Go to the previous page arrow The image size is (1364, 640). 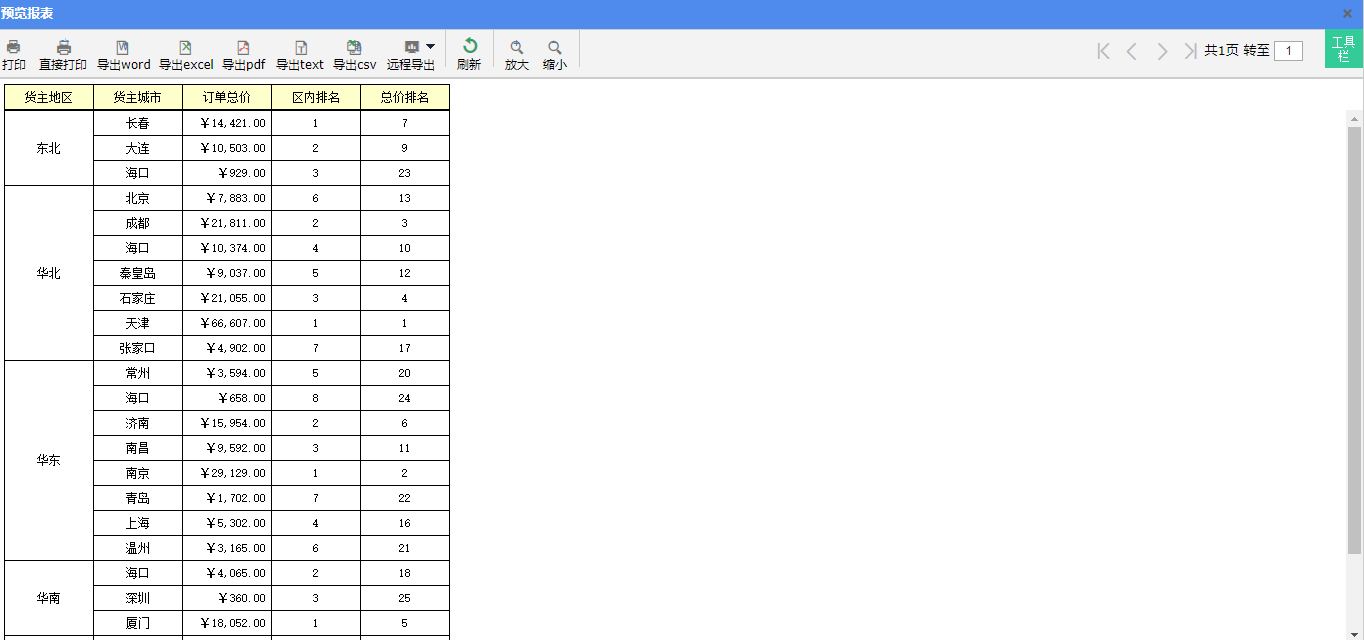click(1132, 51)
